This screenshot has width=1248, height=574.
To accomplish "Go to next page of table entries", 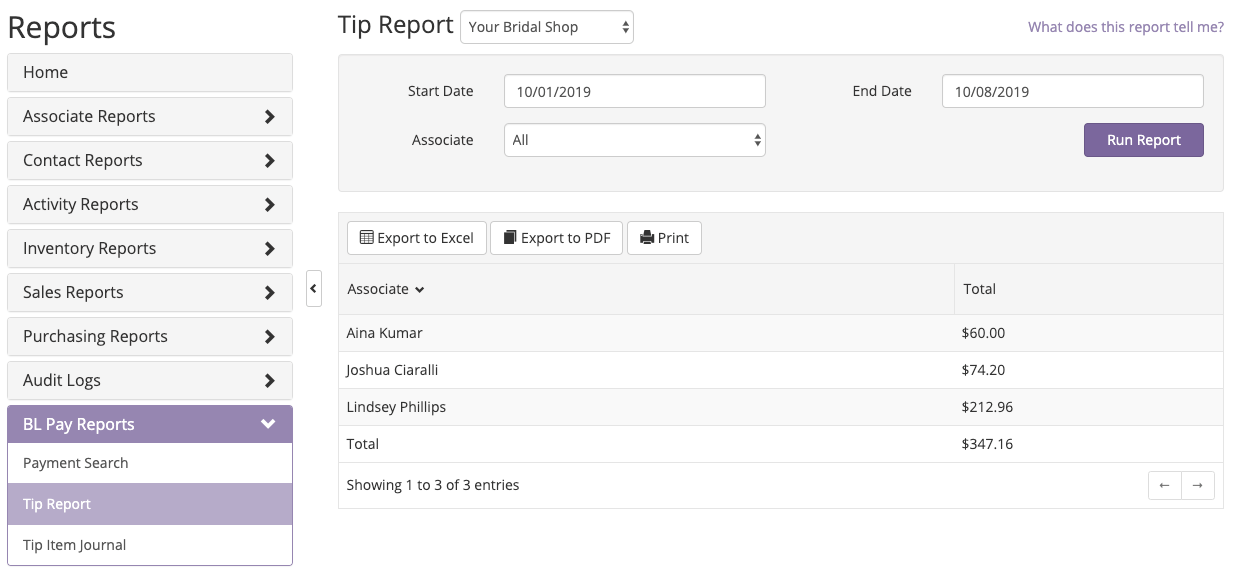I will click(1198, 486).
